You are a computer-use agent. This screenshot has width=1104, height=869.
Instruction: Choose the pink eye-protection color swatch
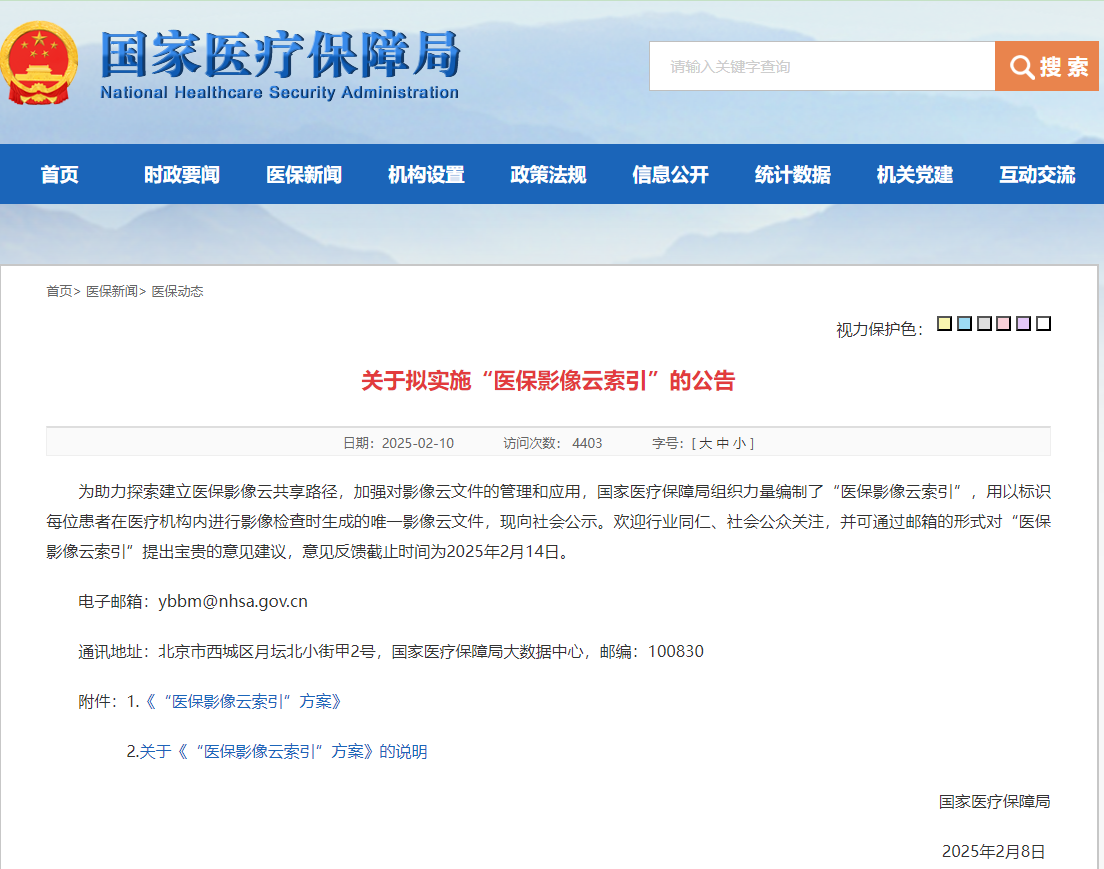pyautogui.click(x=1004, y=323)
